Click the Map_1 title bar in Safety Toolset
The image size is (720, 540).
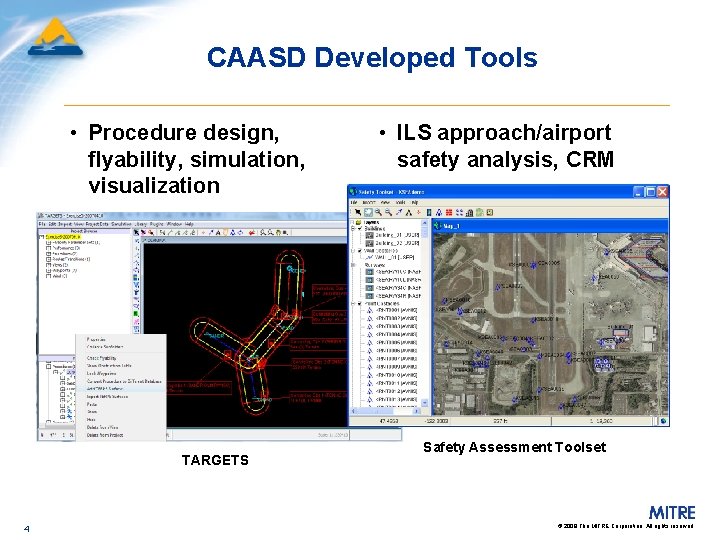coord(550,225)
